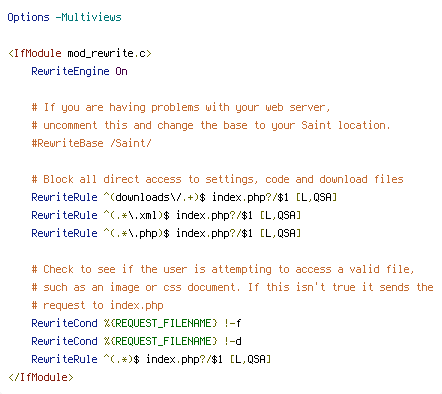The image size is (442, 394).
Task: Click the On value after RewriteEngine
Action: click(x=121, y=71)
